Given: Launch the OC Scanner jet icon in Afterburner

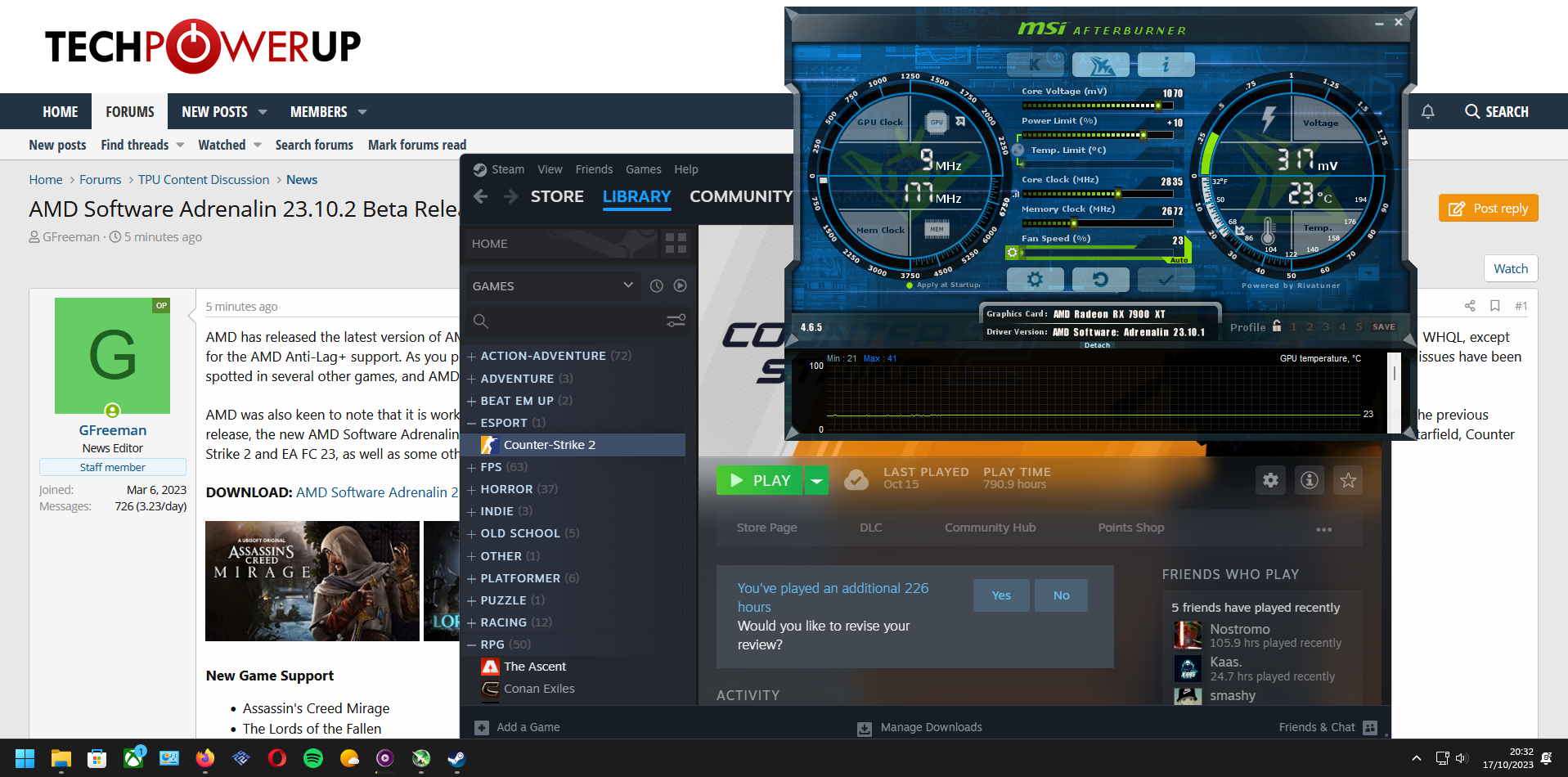Looking at the screenshot, I should (x=1100, y=64).
